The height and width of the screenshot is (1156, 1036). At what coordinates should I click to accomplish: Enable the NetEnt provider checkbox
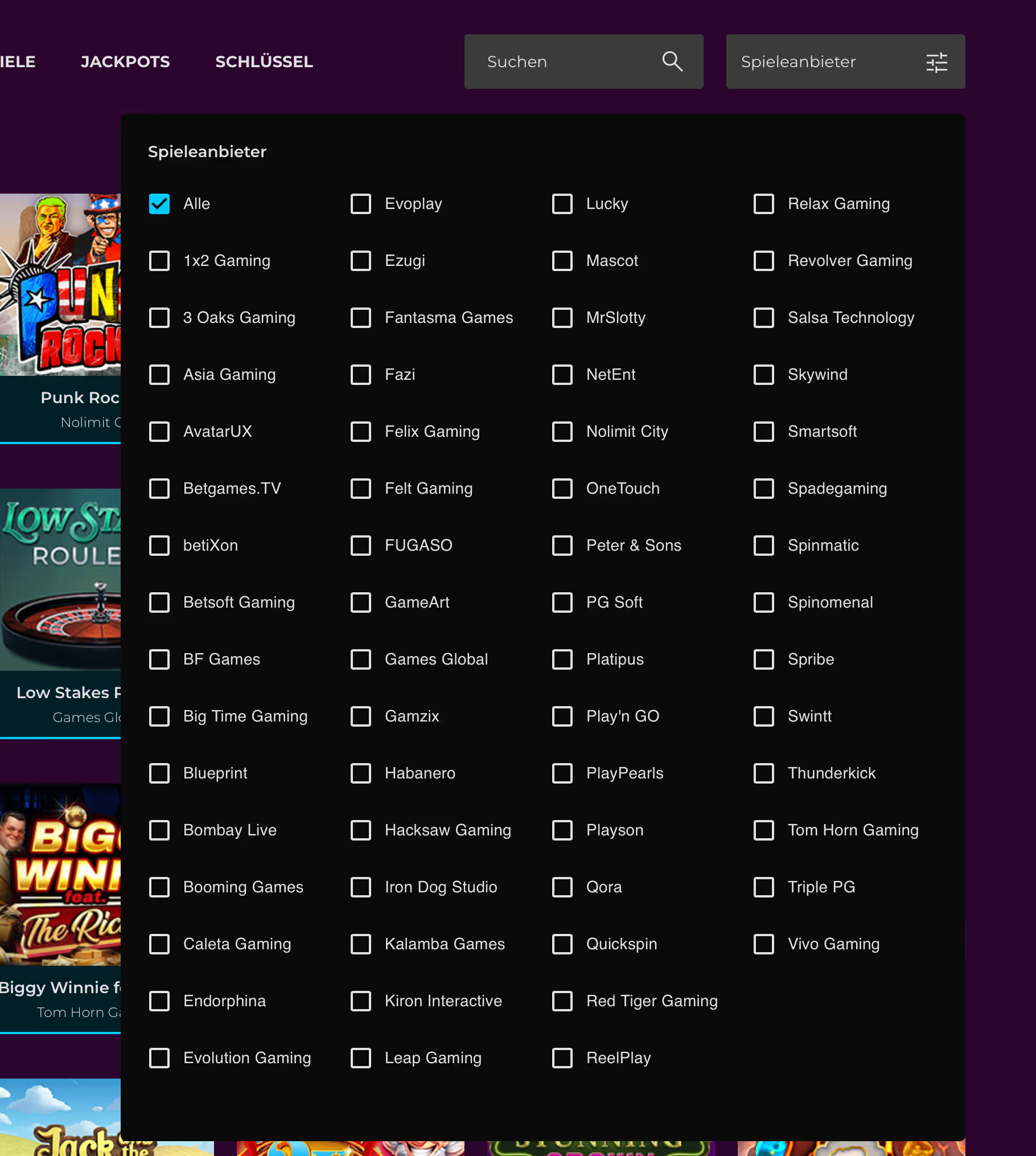click(x=562, y=375)
